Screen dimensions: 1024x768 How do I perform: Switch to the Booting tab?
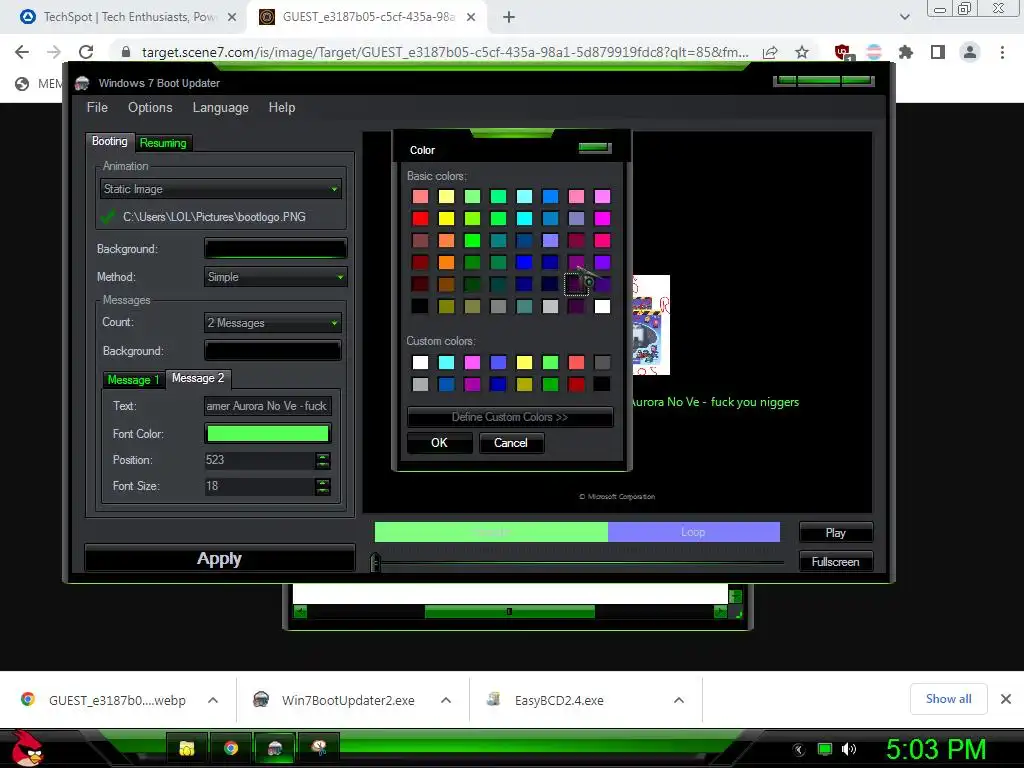coord(110,142)
